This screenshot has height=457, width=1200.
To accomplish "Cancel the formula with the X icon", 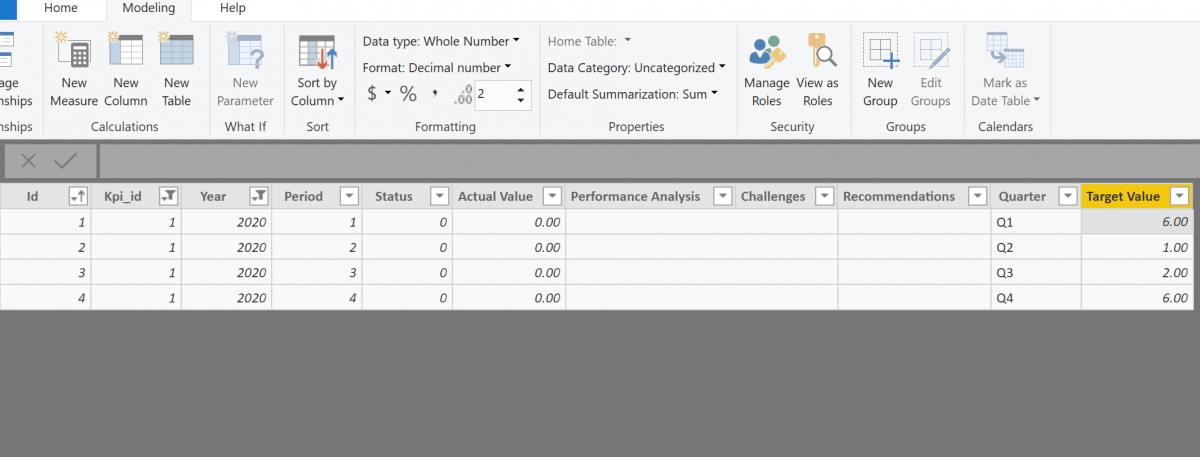I will click(29, 161).
